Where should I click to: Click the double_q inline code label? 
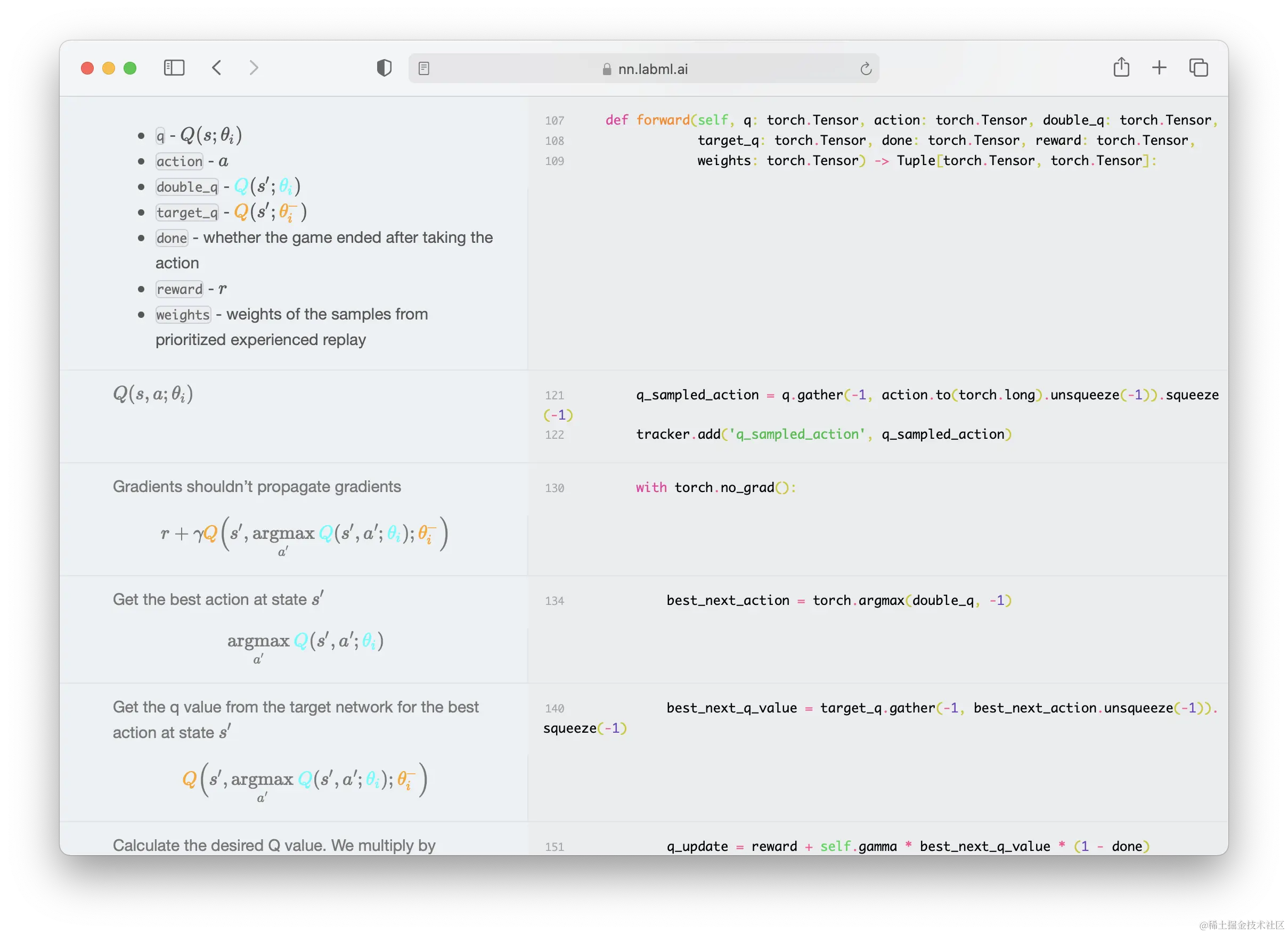coord(187,187)
